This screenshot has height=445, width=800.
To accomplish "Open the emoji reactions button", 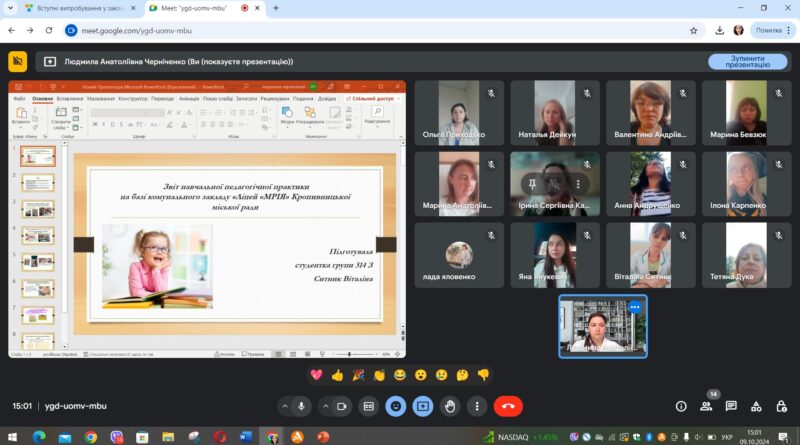I will [x=395, y=406].
